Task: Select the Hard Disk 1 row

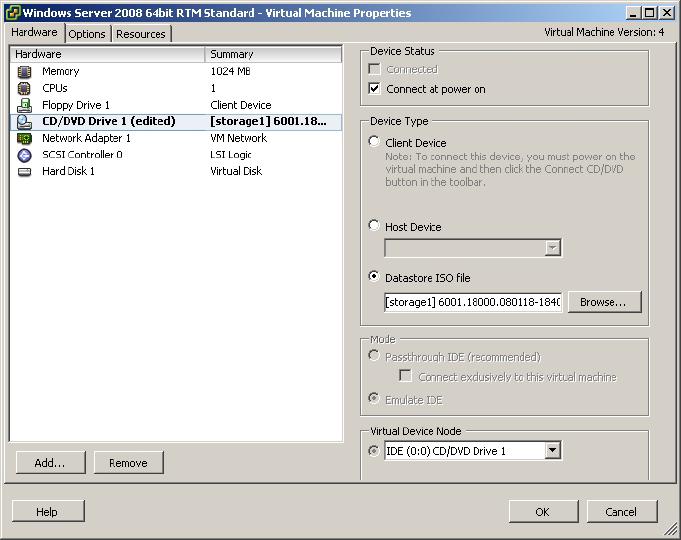Action: 175,172
